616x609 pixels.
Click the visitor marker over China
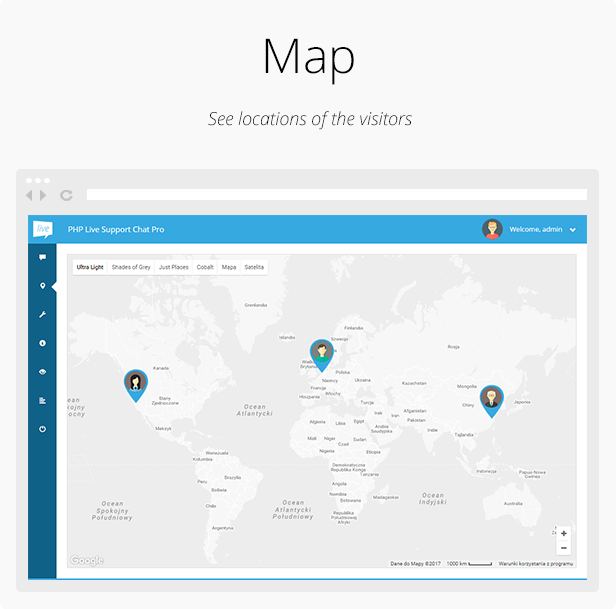click(492, 401)
